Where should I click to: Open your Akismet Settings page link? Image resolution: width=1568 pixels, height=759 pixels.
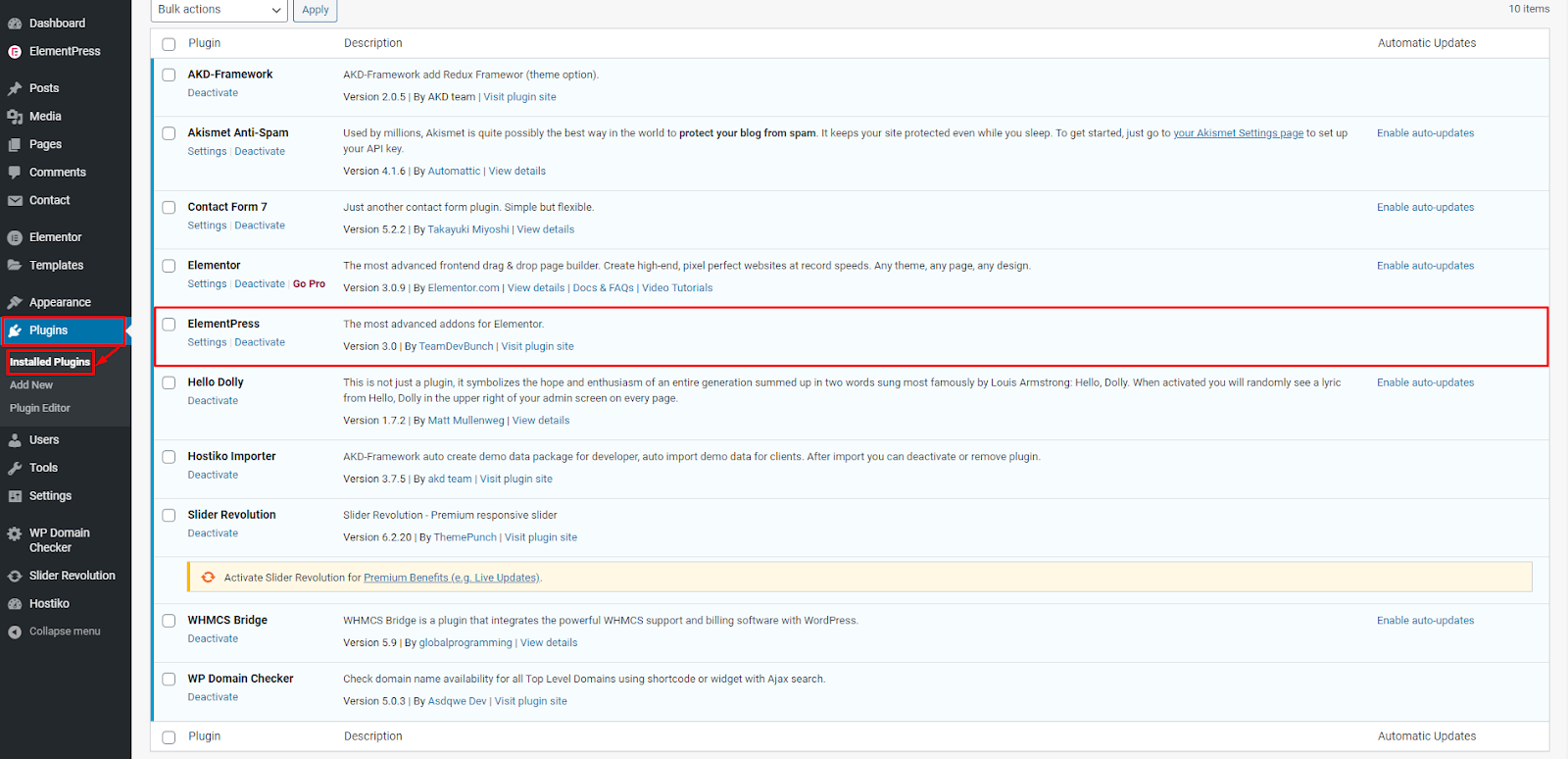1239,133
